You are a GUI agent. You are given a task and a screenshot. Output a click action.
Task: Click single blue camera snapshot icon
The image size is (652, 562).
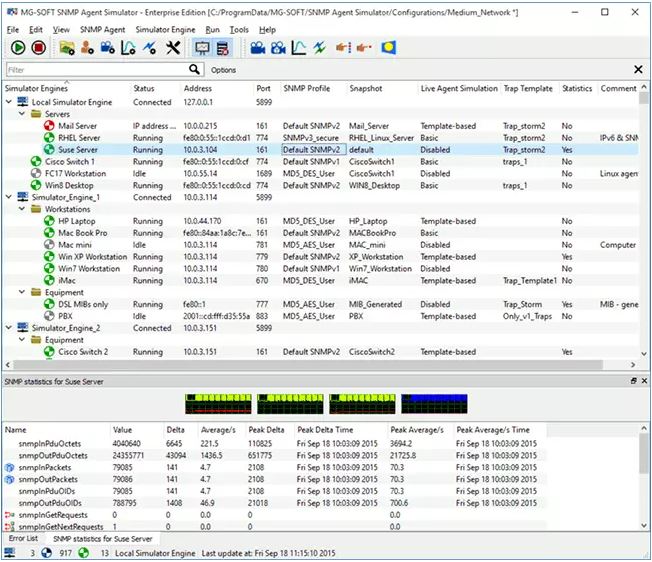tap(258, 48)
